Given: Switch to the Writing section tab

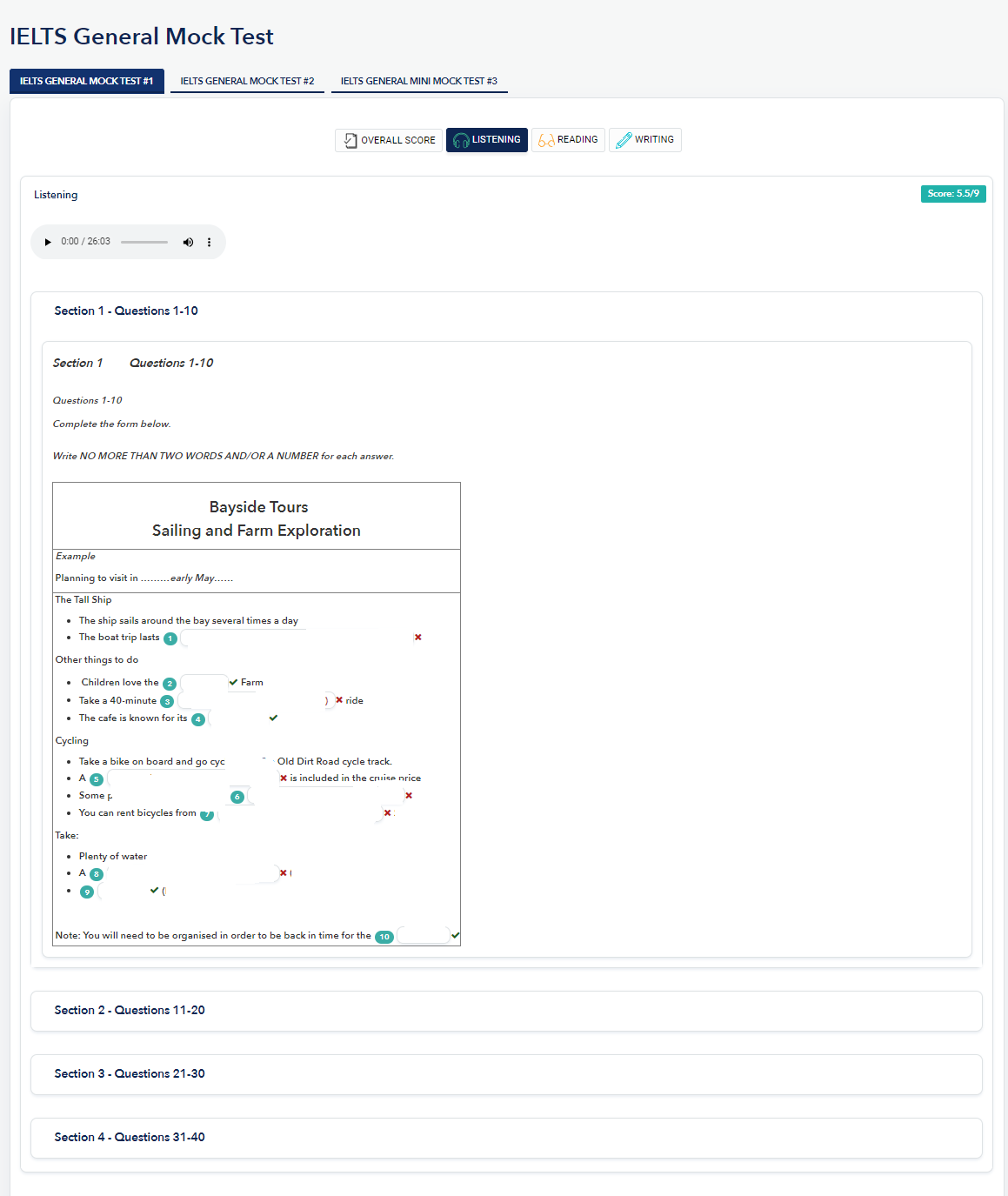Looking at the screenshot, I should pyautogui.click(x=644, y=140).
